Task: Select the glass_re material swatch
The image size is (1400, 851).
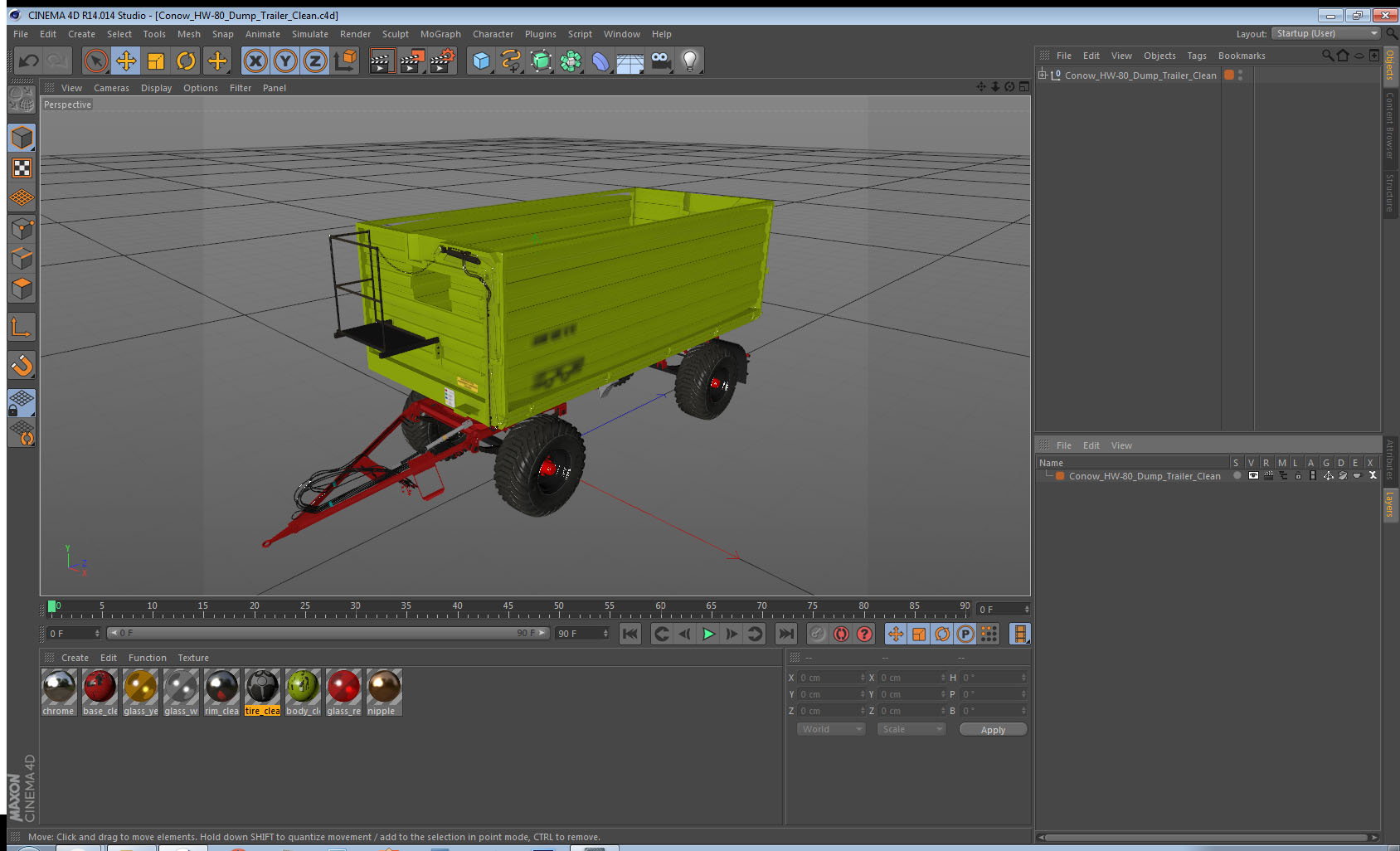Action: click(x=343, y=693)
